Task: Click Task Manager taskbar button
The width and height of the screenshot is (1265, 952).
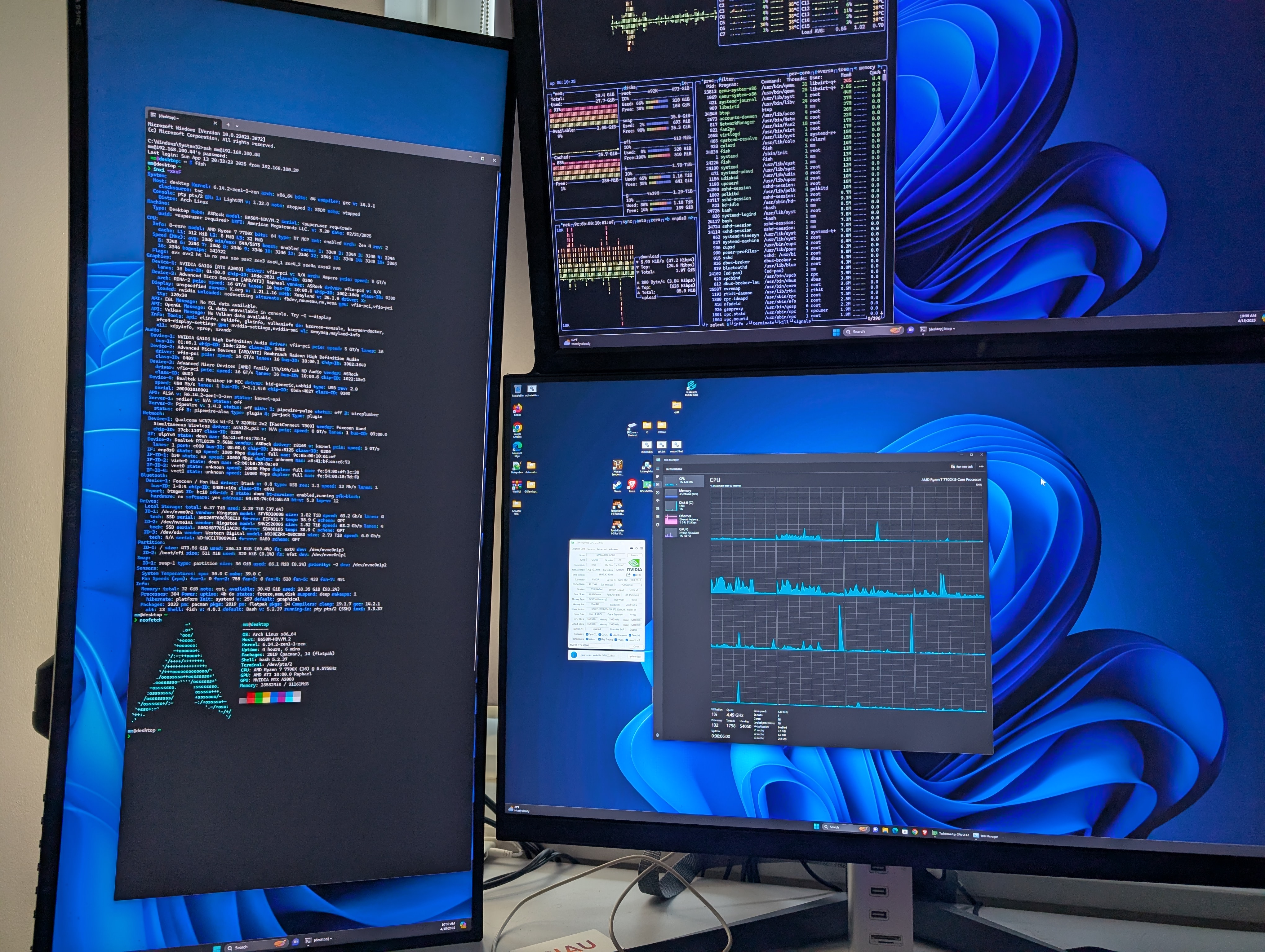Action: tap(985, 836)
